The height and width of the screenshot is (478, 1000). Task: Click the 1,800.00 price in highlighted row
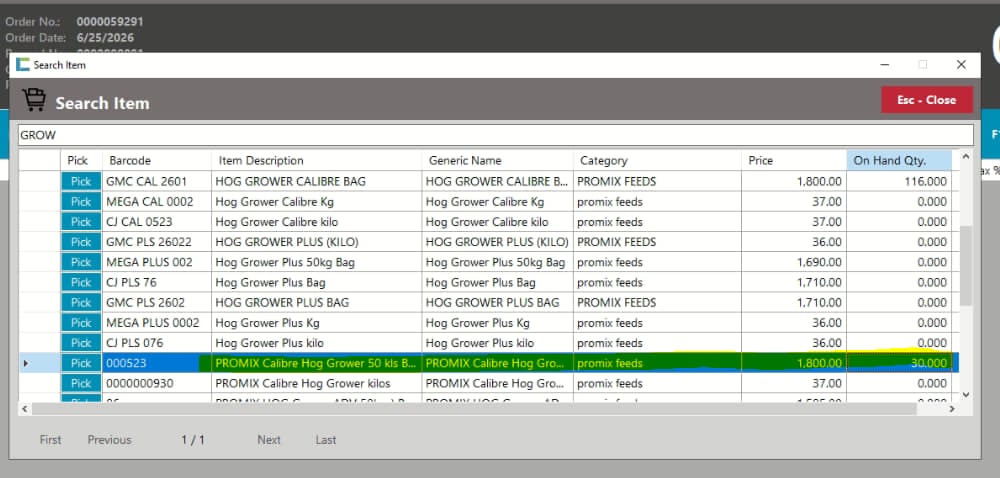tap(794, 363)
